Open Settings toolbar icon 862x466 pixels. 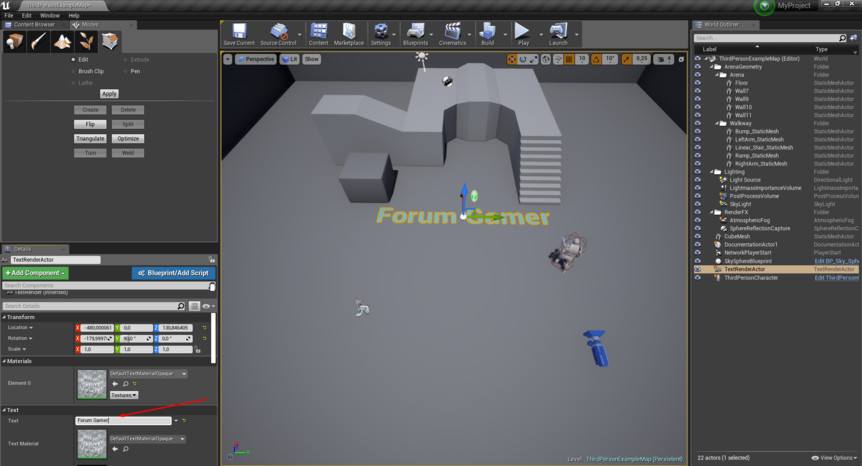click(380, 34)
